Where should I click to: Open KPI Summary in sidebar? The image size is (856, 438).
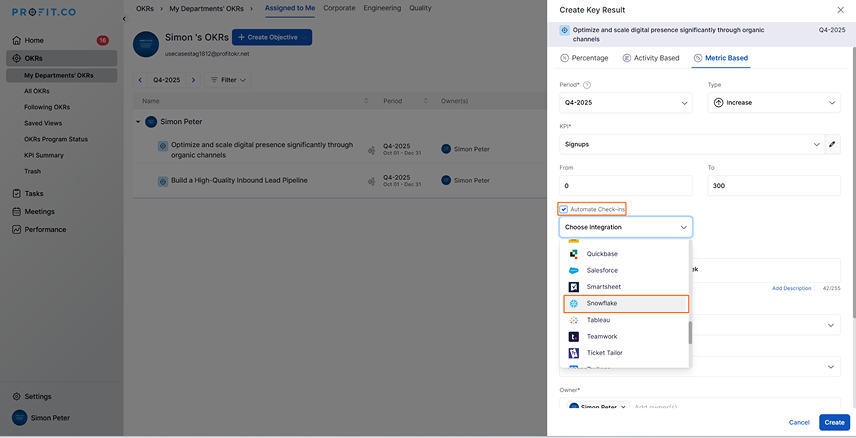(x=44, y=155)
